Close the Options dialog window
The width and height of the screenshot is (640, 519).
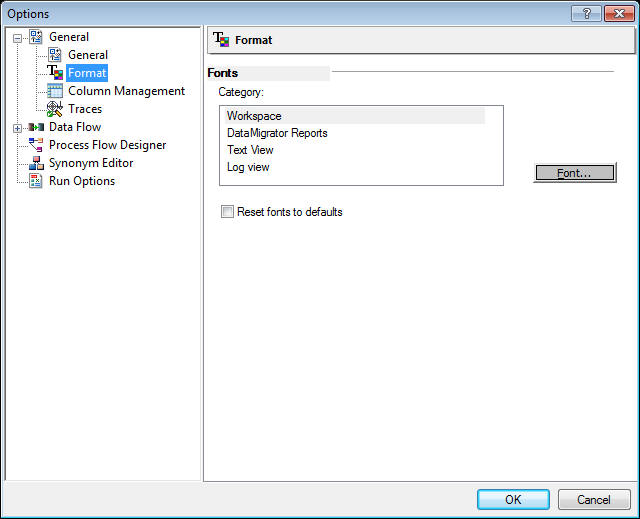tap(619, 14)
